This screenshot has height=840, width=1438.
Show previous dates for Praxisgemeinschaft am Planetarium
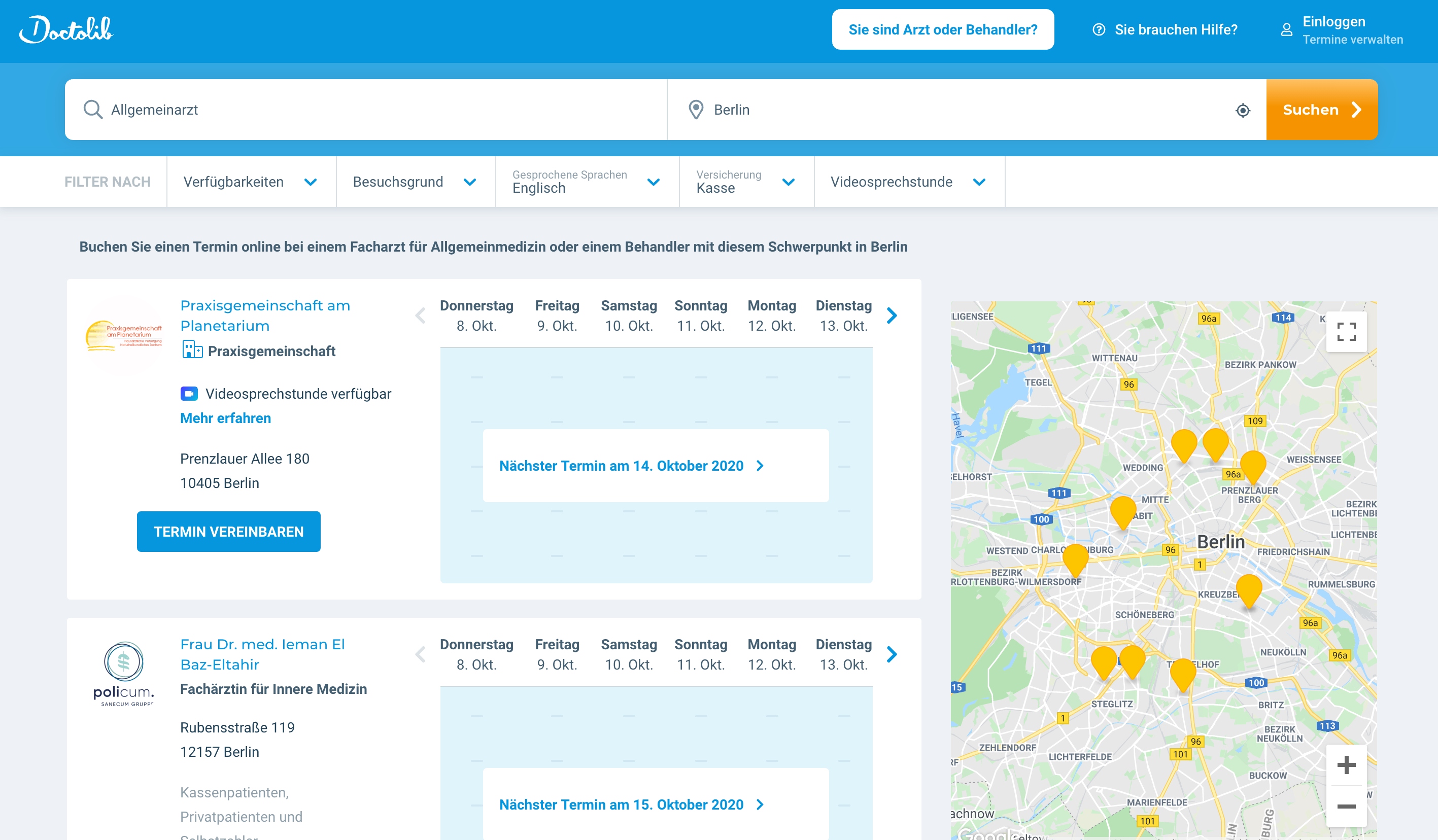421,316
